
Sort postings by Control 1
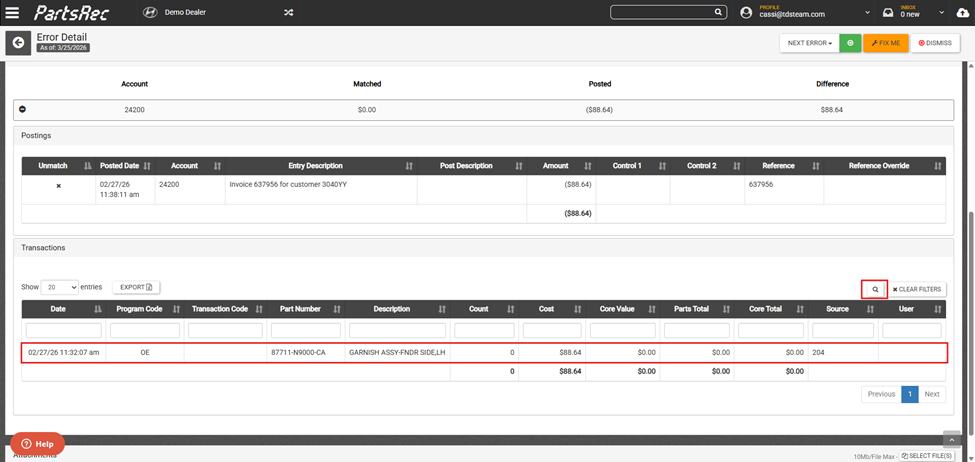point(632,166)
